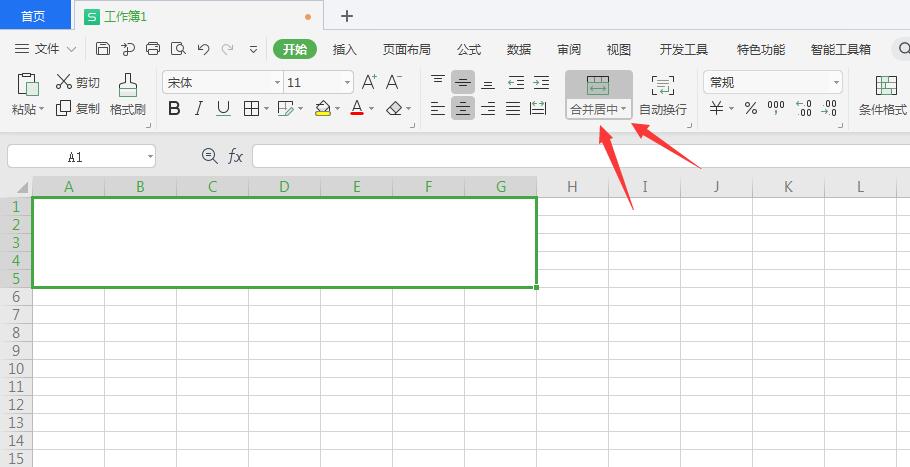This screenshot has width=910, height=467.
Task: Click the Paste clipboard icon
Action: (x=27, y=84)
